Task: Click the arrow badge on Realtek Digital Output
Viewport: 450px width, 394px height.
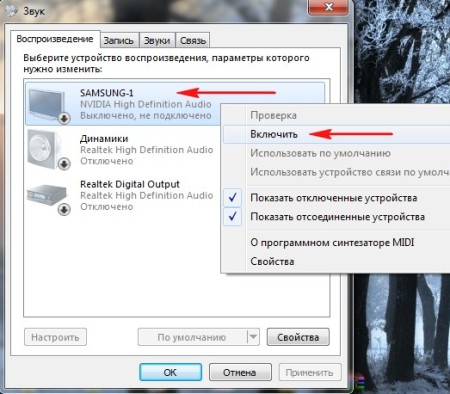Action: (x=64, y=209)
